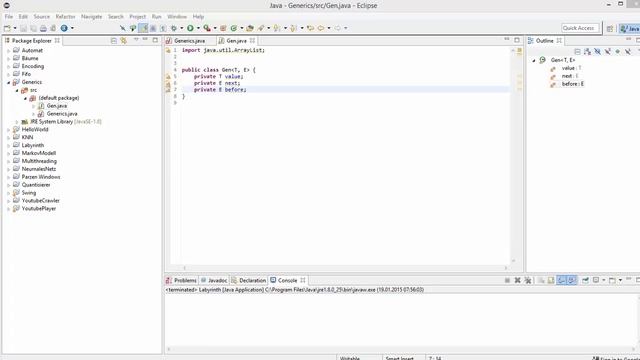This screenshot has height=360, width=640.
Task: Open the Package Explorer View Menu triangle
Action: coord(136,40)
